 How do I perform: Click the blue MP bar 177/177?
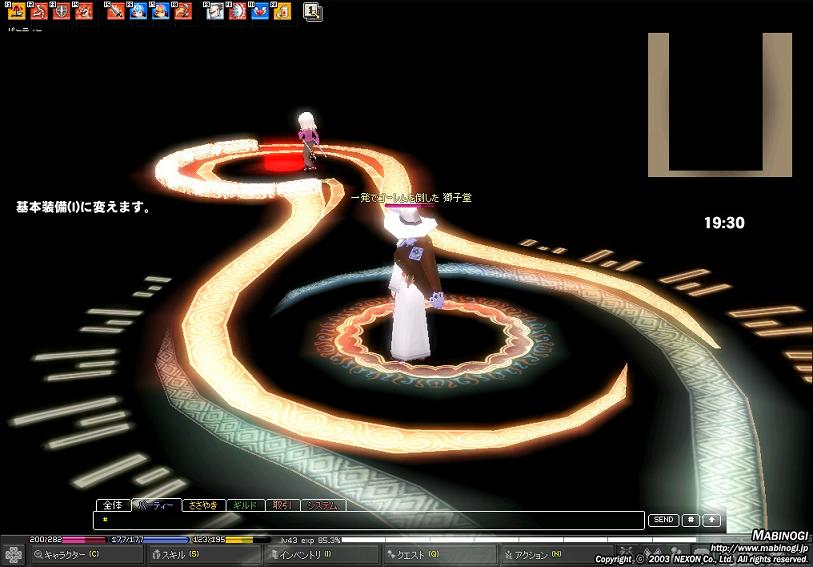pos(150,540)
